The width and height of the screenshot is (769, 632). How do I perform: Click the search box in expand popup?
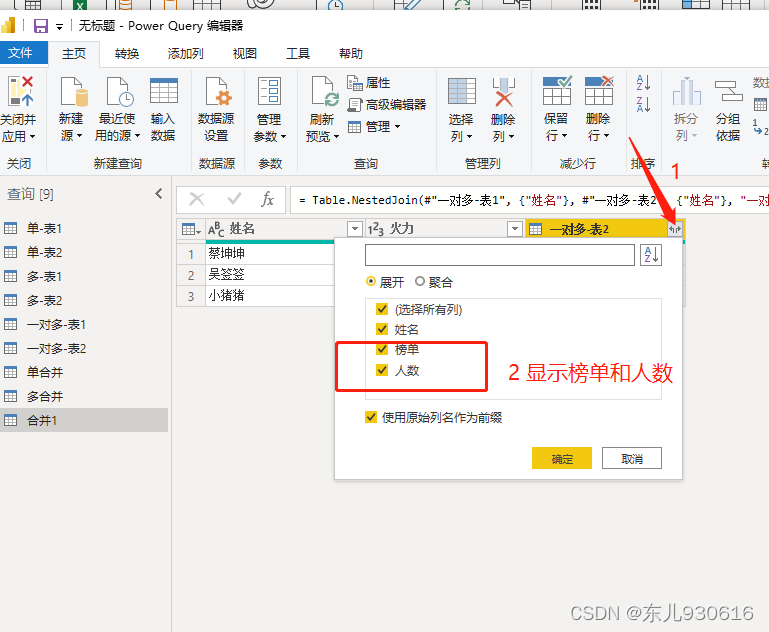[500, 255]
